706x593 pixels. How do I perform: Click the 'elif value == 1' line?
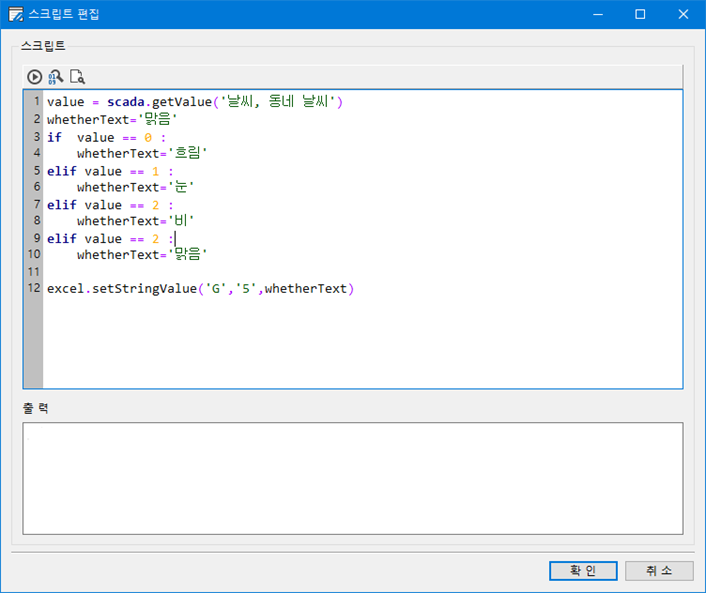(110, 170)
